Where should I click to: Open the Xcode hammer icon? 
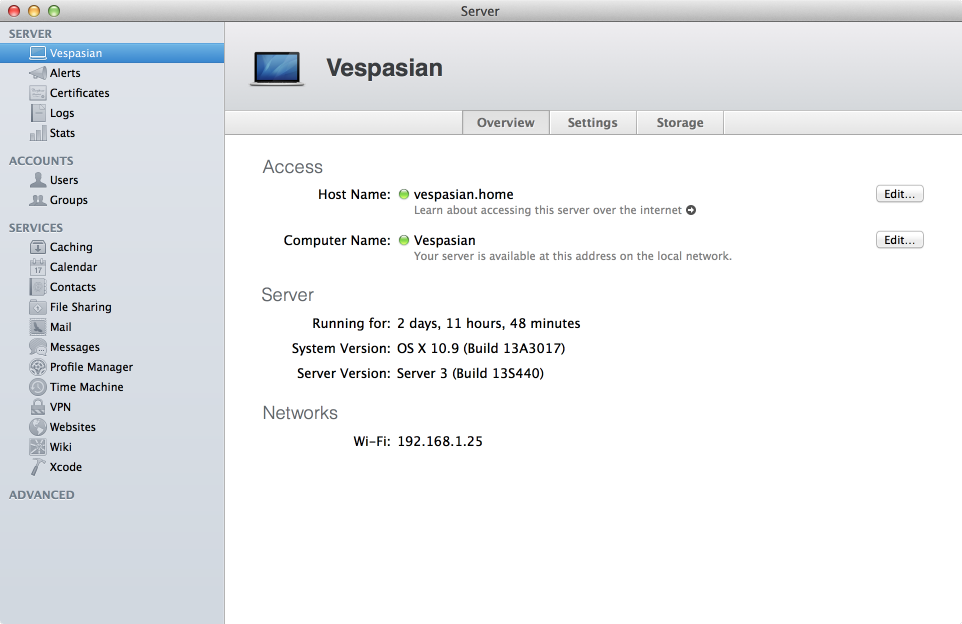click(x=37, y=467)
